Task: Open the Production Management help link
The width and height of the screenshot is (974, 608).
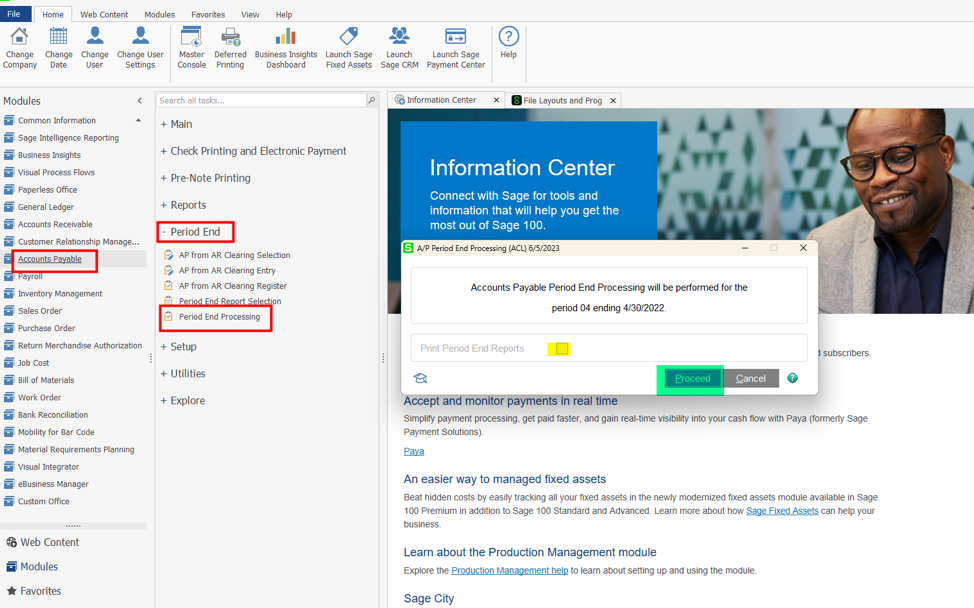Action: 509,570
